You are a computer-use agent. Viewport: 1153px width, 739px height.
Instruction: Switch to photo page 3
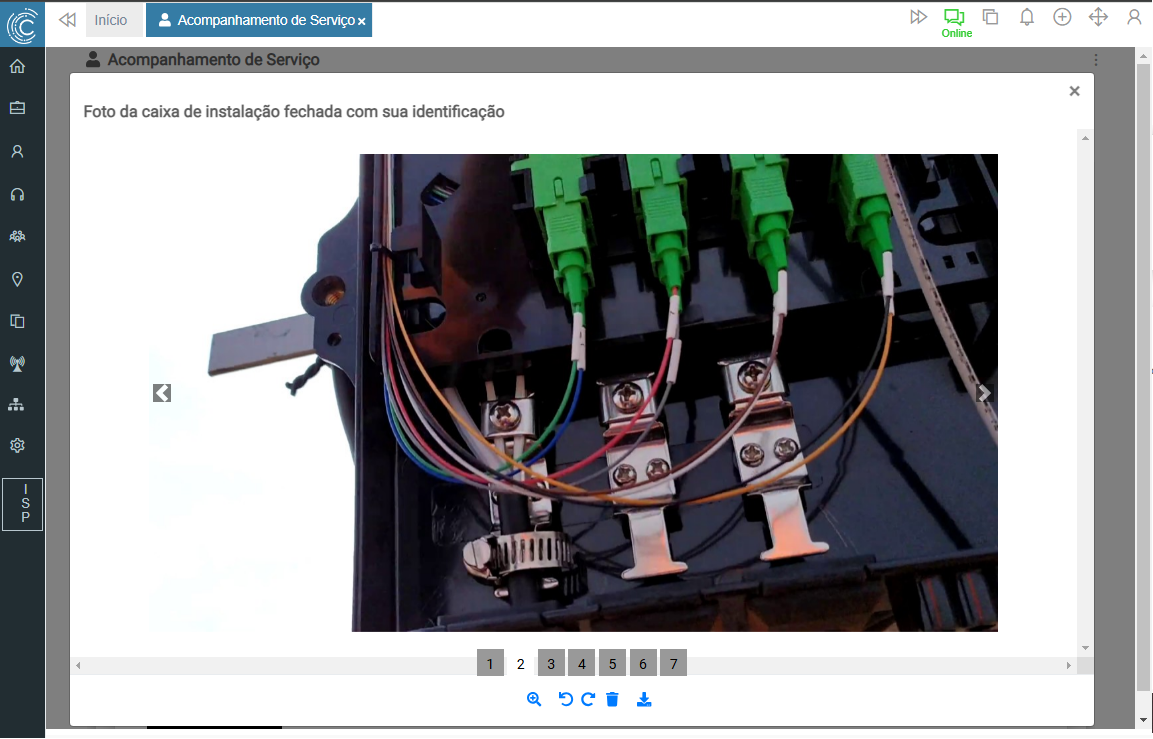coord(551,664)
